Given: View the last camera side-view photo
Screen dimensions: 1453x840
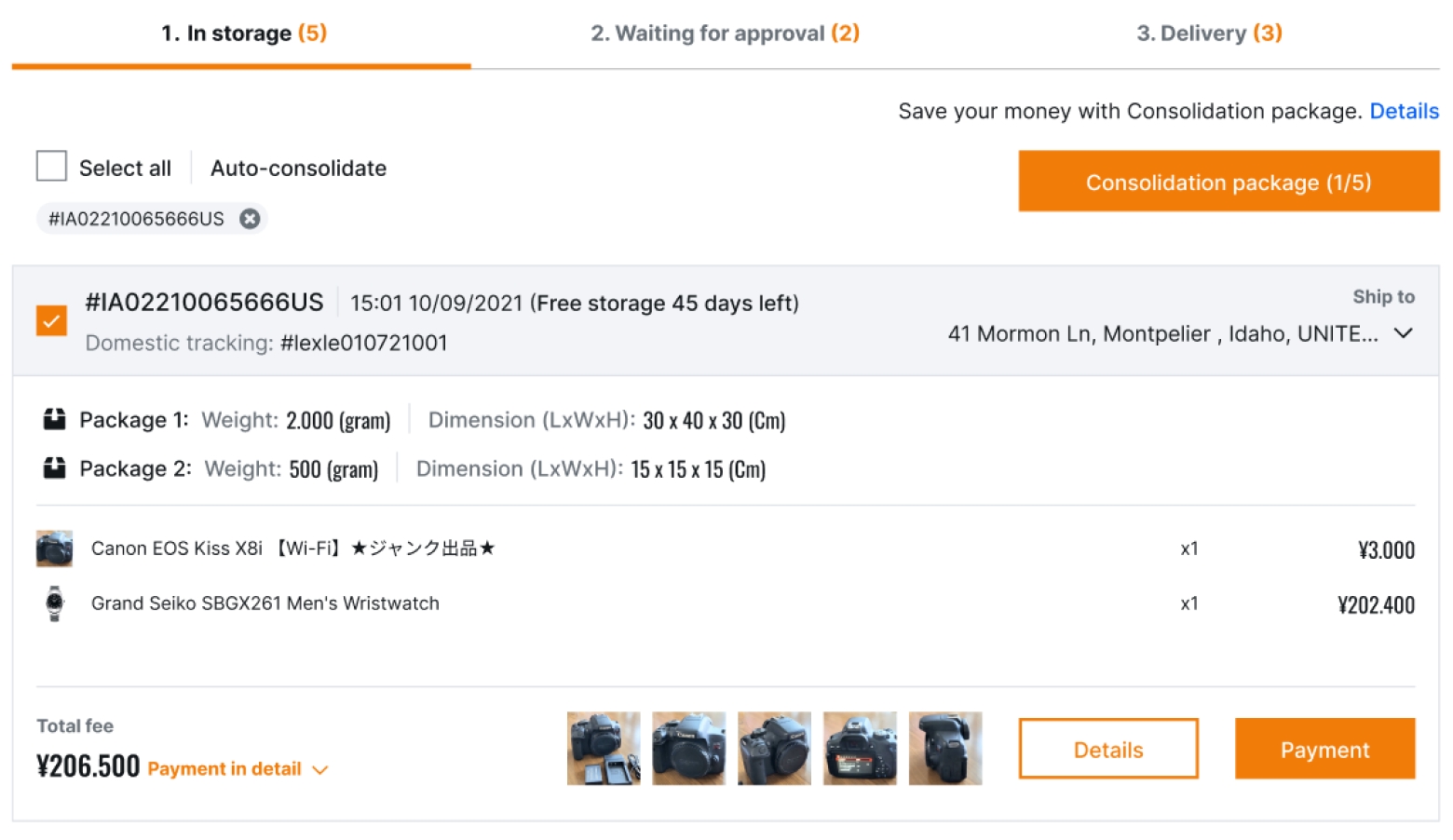Looking at the screenshot, I should [x=944, y=749].
